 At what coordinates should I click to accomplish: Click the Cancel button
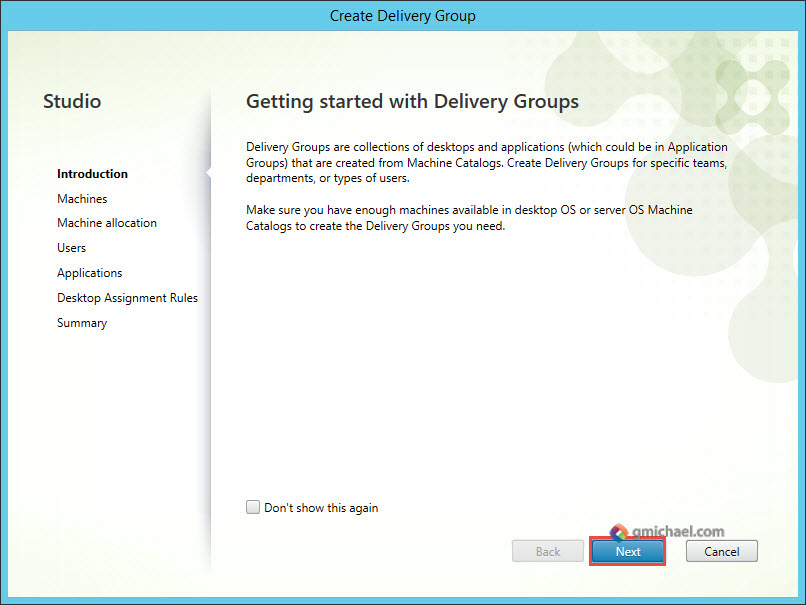tap(721, 552)
